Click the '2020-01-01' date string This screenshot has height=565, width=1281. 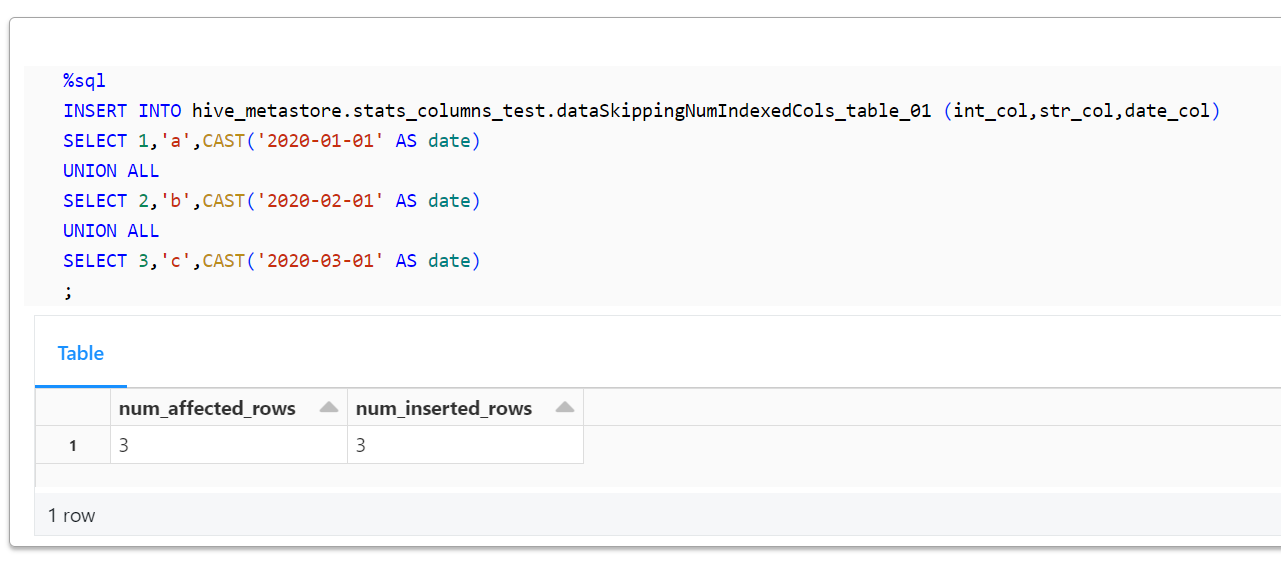(321, 141)
